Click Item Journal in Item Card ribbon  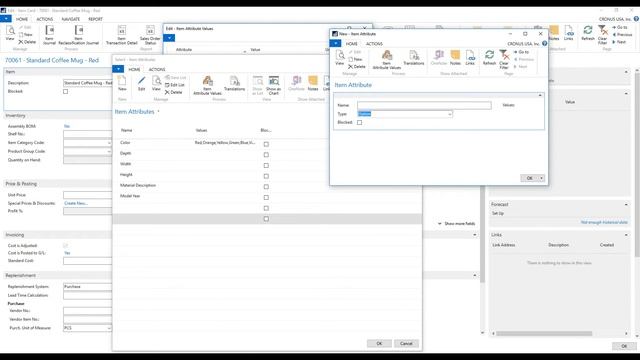[49, 35]
